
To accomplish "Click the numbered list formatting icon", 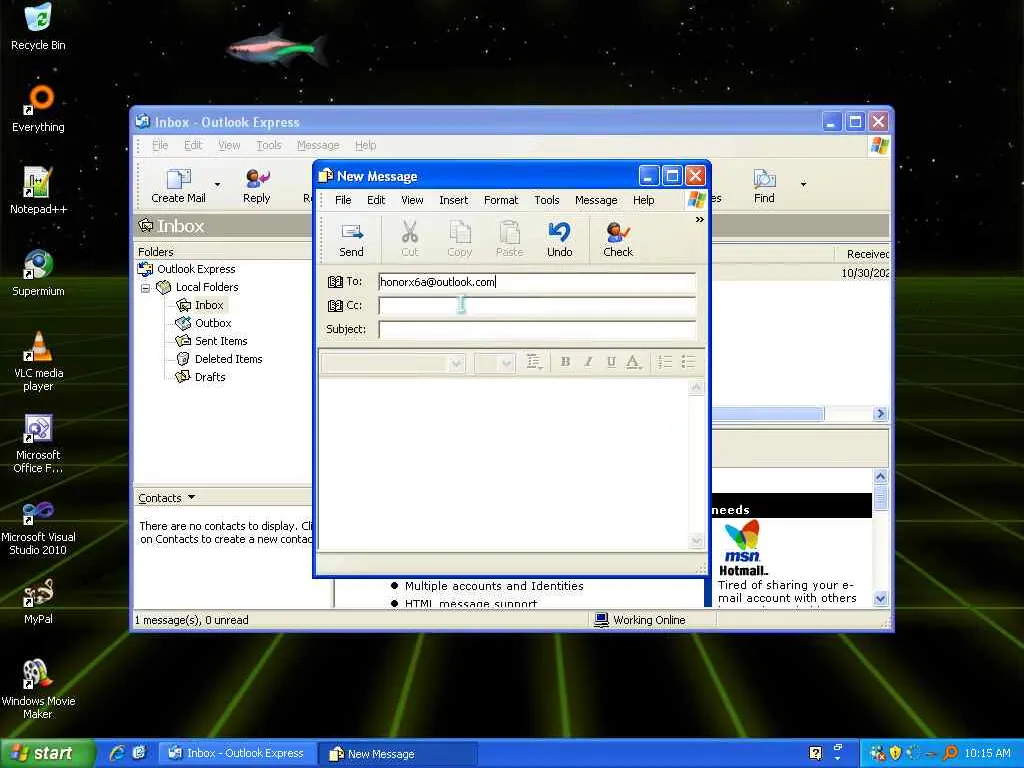I will point(665,362).
